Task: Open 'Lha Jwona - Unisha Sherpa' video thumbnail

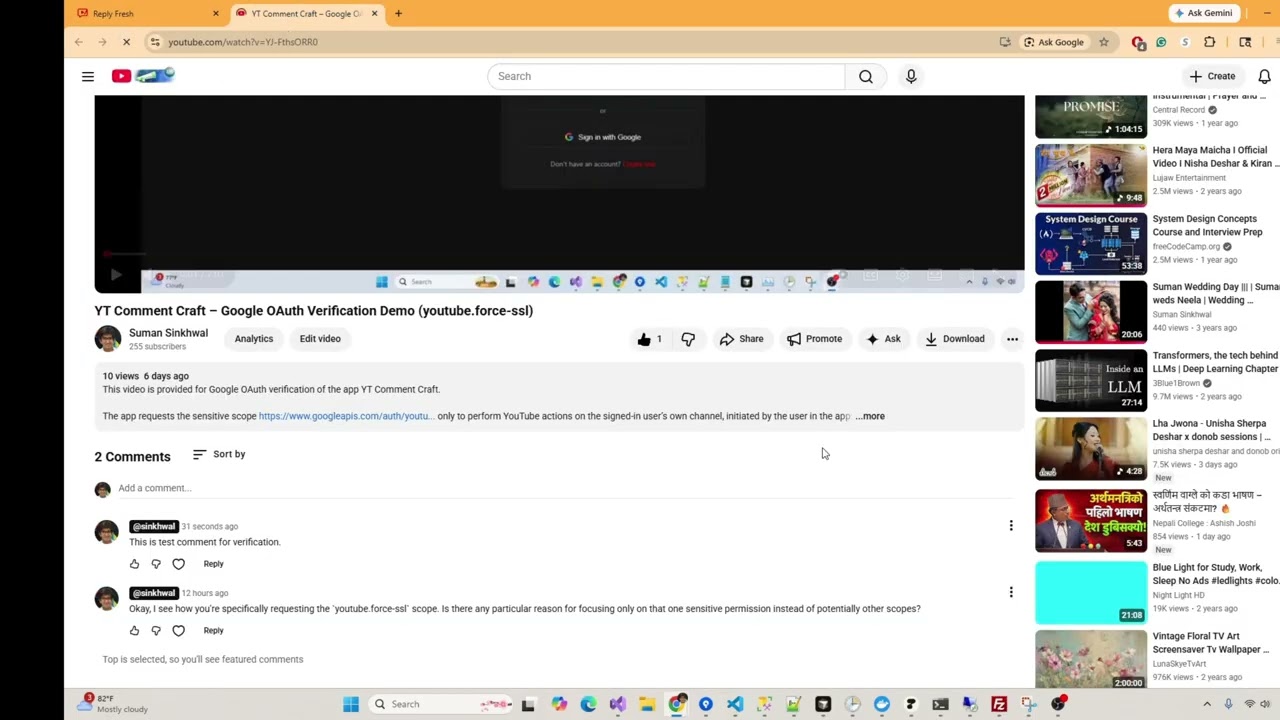Action: pos(1091,448)
